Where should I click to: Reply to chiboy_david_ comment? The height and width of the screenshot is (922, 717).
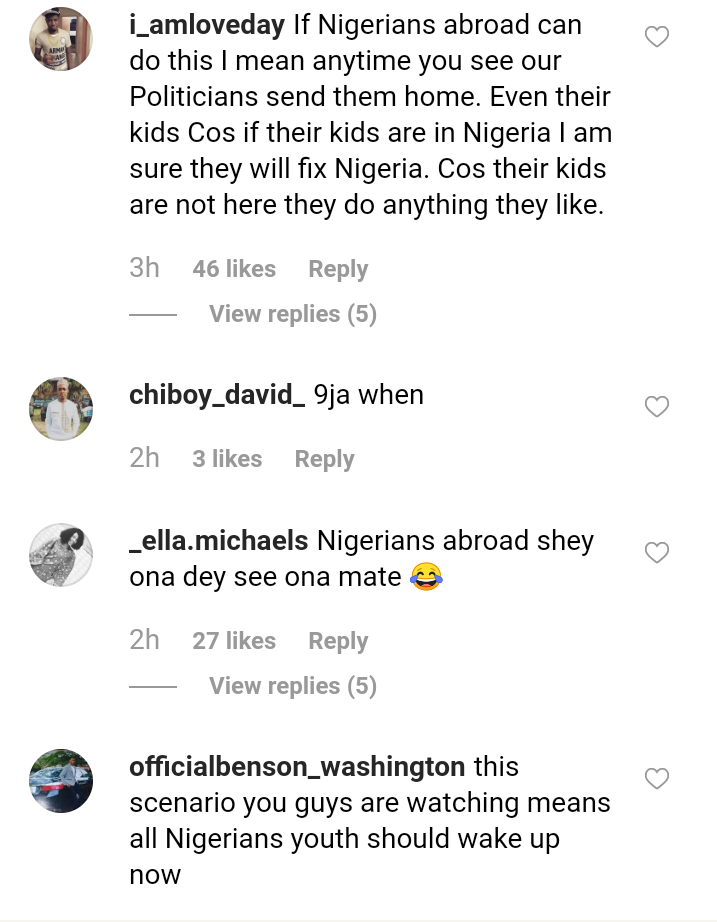click(x=324, y=459)
